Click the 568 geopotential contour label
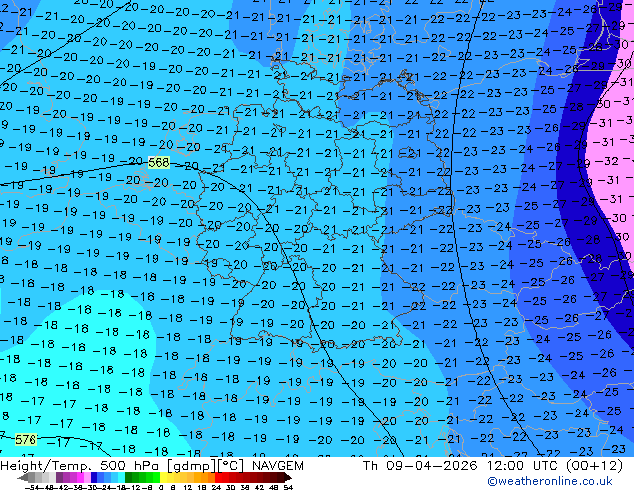The height and width of the screenshot is (490, 634). pos(158,163)
